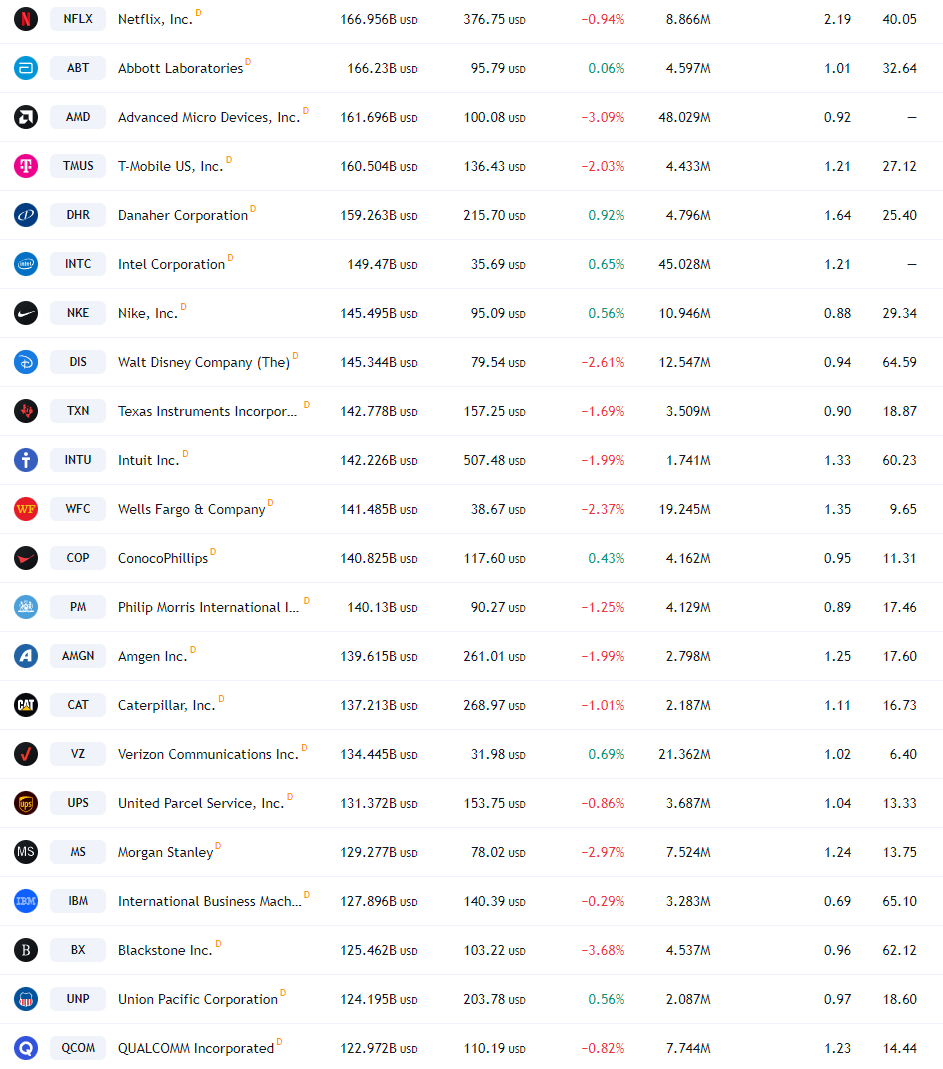Click the 2.19 relative volume for Netflix
This screenshot has width=943, height=1069.
click(837, 20)
